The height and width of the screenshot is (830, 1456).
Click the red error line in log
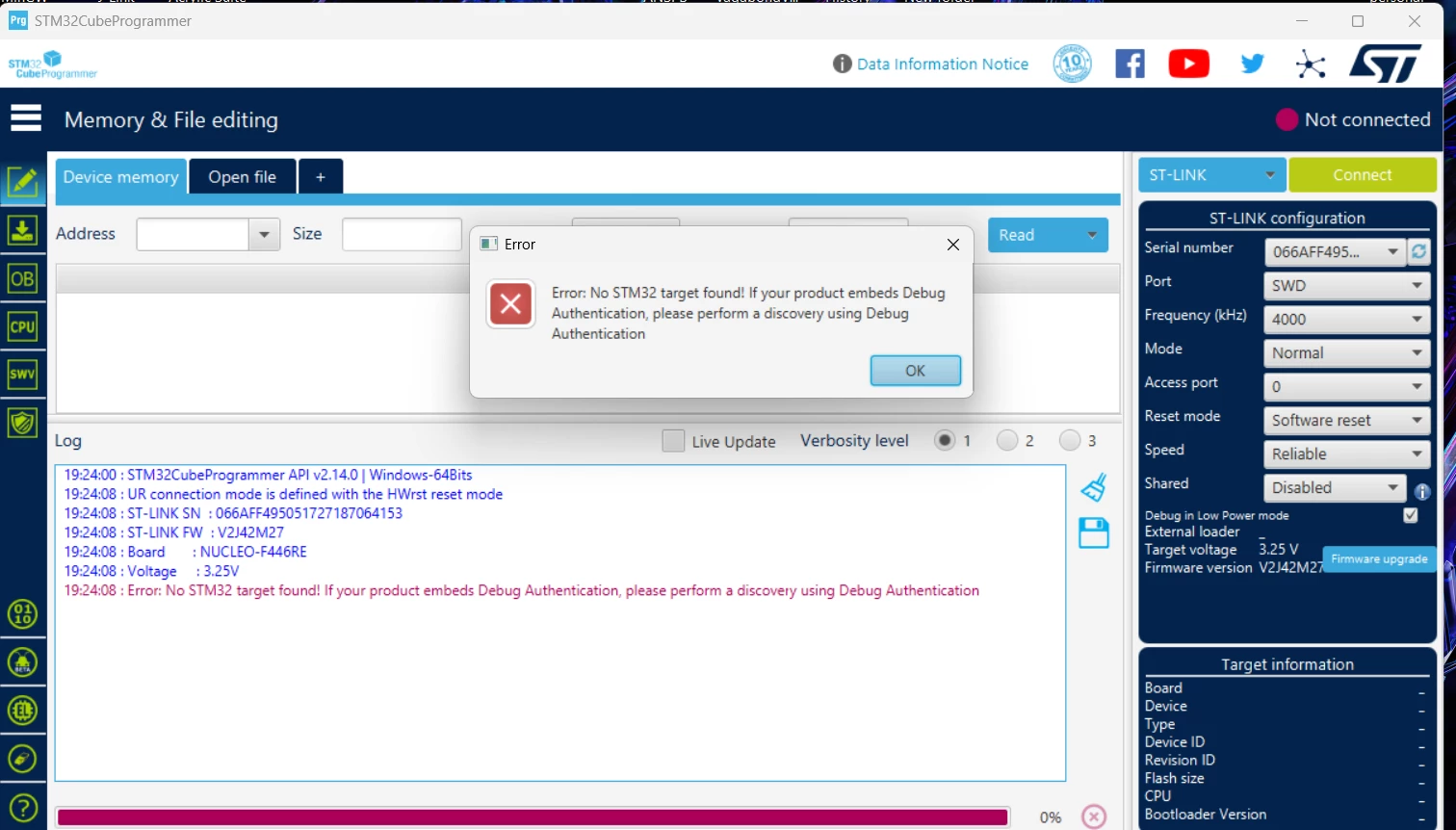pos(522,590)
